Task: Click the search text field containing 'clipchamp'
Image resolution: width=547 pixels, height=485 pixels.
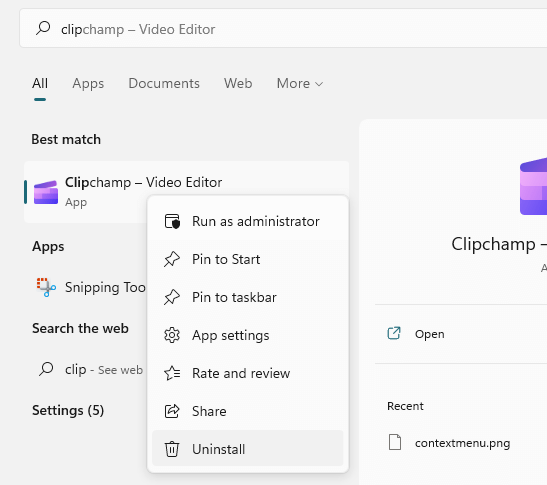Action: pos(283,28)
